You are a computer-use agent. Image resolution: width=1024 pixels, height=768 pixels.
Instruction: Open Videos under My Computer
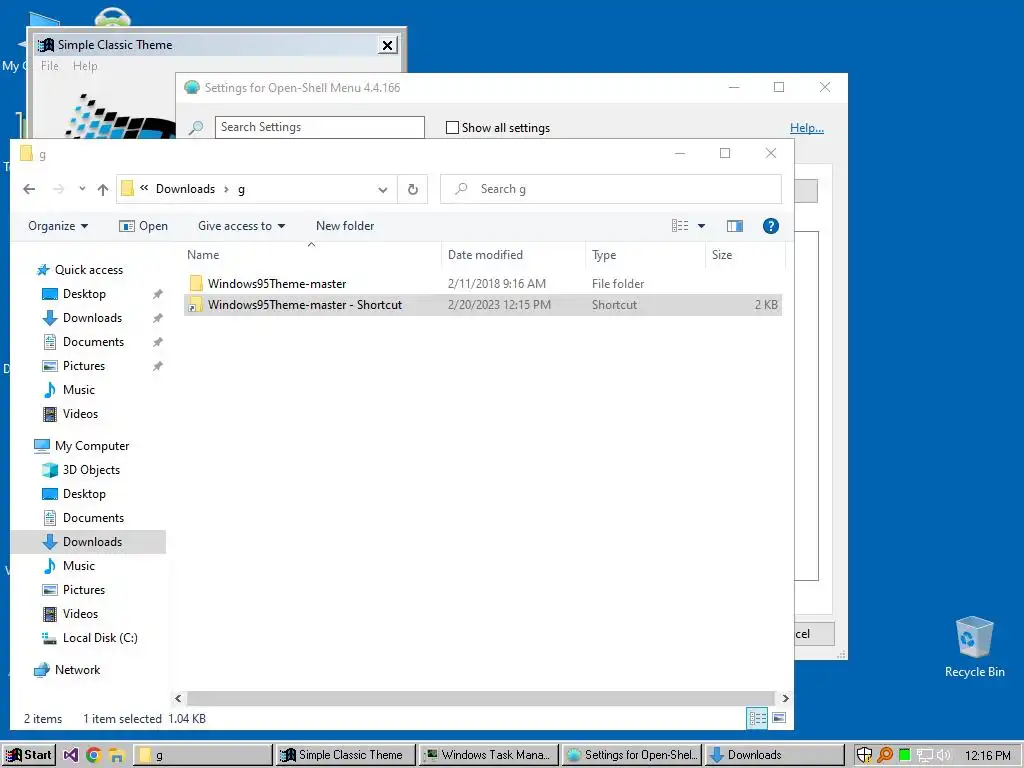80,614
